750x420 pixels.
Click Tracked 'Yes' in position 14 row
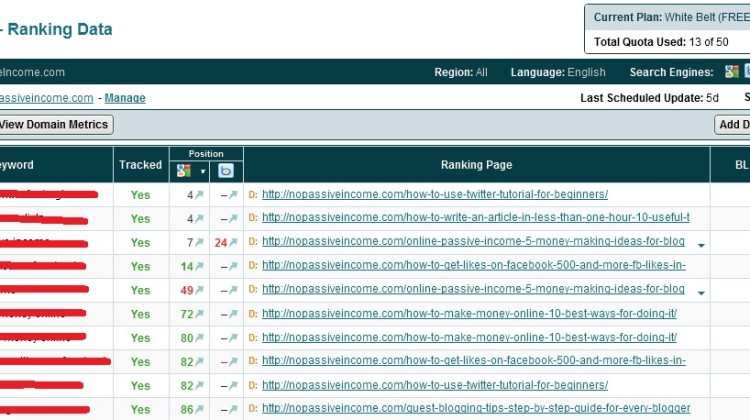tap(141, 266)
